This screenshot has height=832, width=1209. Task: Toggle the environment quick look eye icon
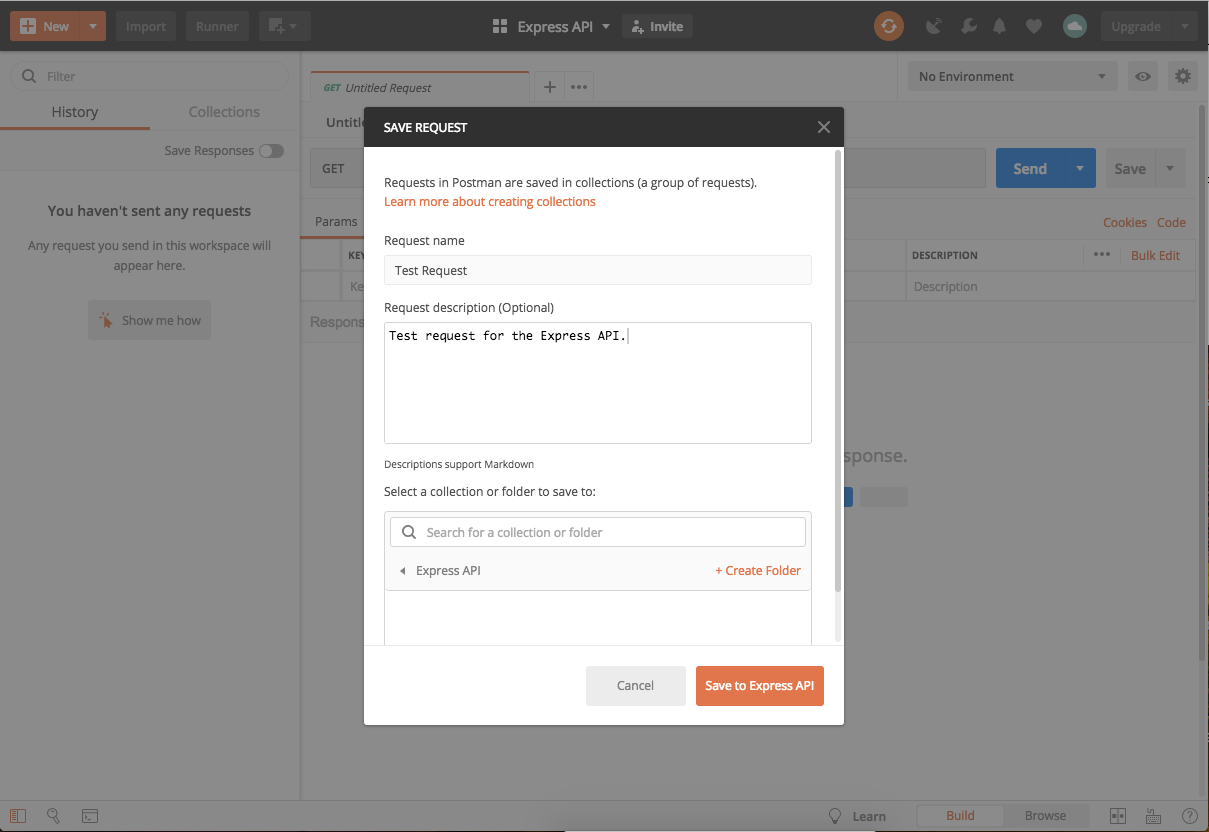pos(1142,76)
